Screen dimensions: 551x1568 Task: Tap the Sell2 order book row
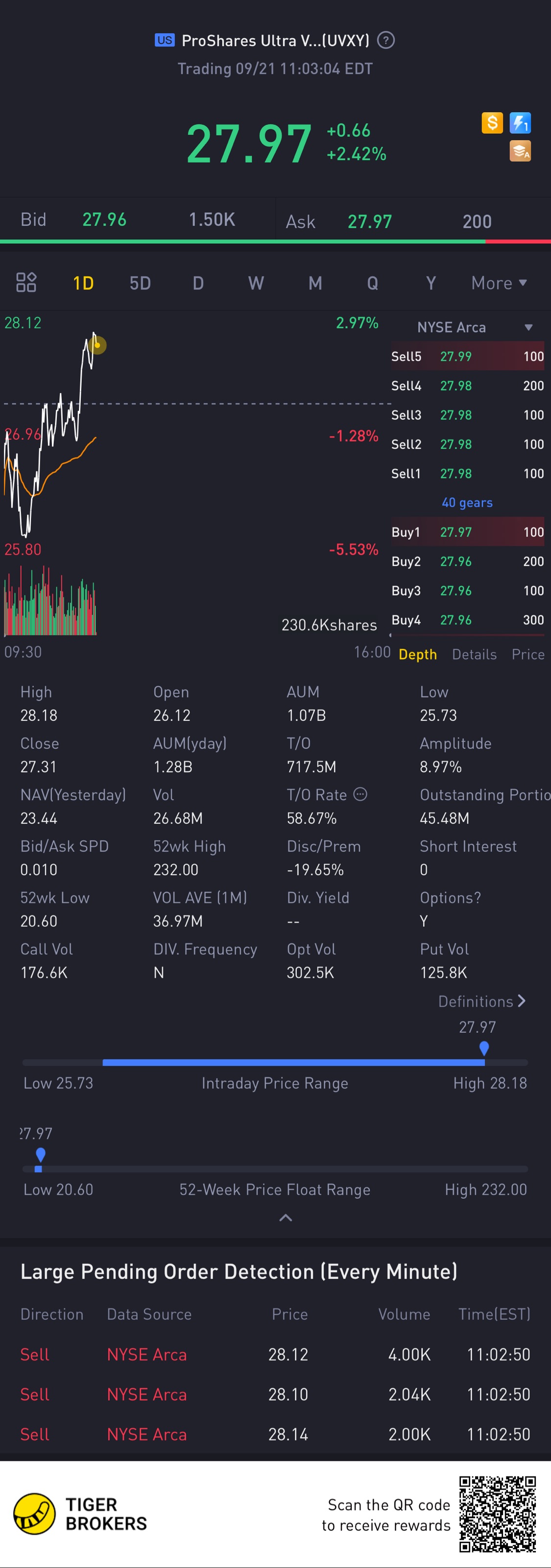click(x=468, y=444)
